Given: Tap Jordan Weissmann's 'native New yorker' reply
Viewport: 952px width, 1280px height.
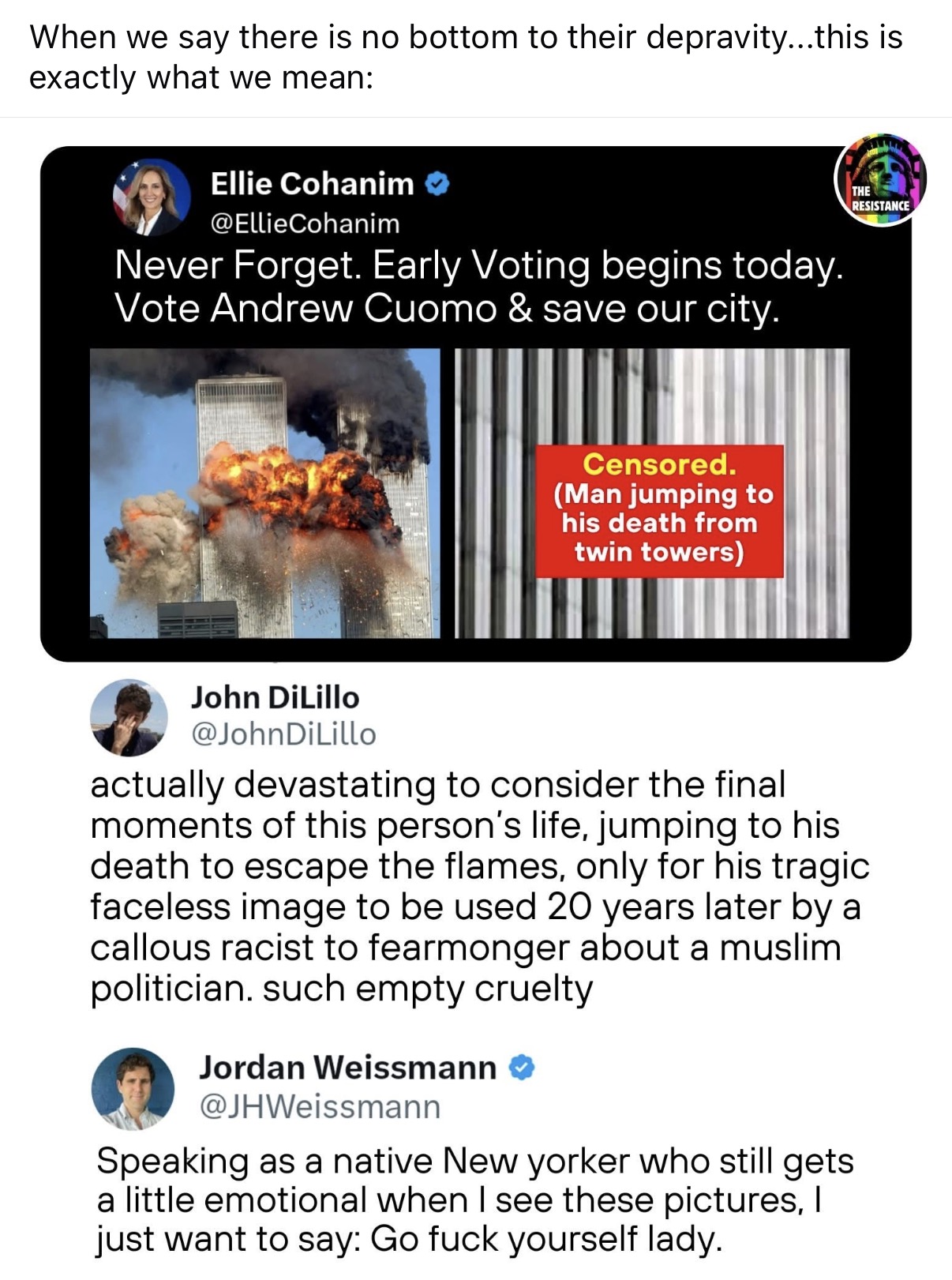Looking at the screenshot, I should point(475,1199).
